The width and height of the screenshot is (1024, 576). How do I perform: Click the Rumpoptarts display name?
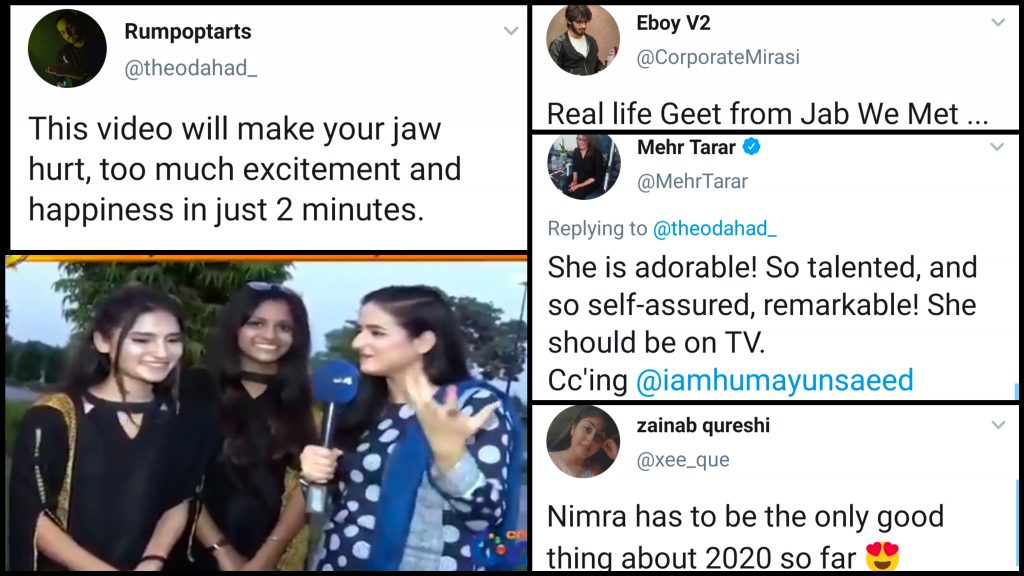(x=187, y=32)
